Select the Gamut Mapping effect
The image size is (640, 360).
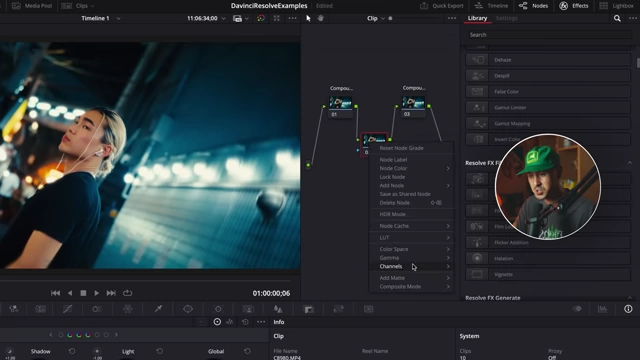pyautogui.click(x=548, y=123)
